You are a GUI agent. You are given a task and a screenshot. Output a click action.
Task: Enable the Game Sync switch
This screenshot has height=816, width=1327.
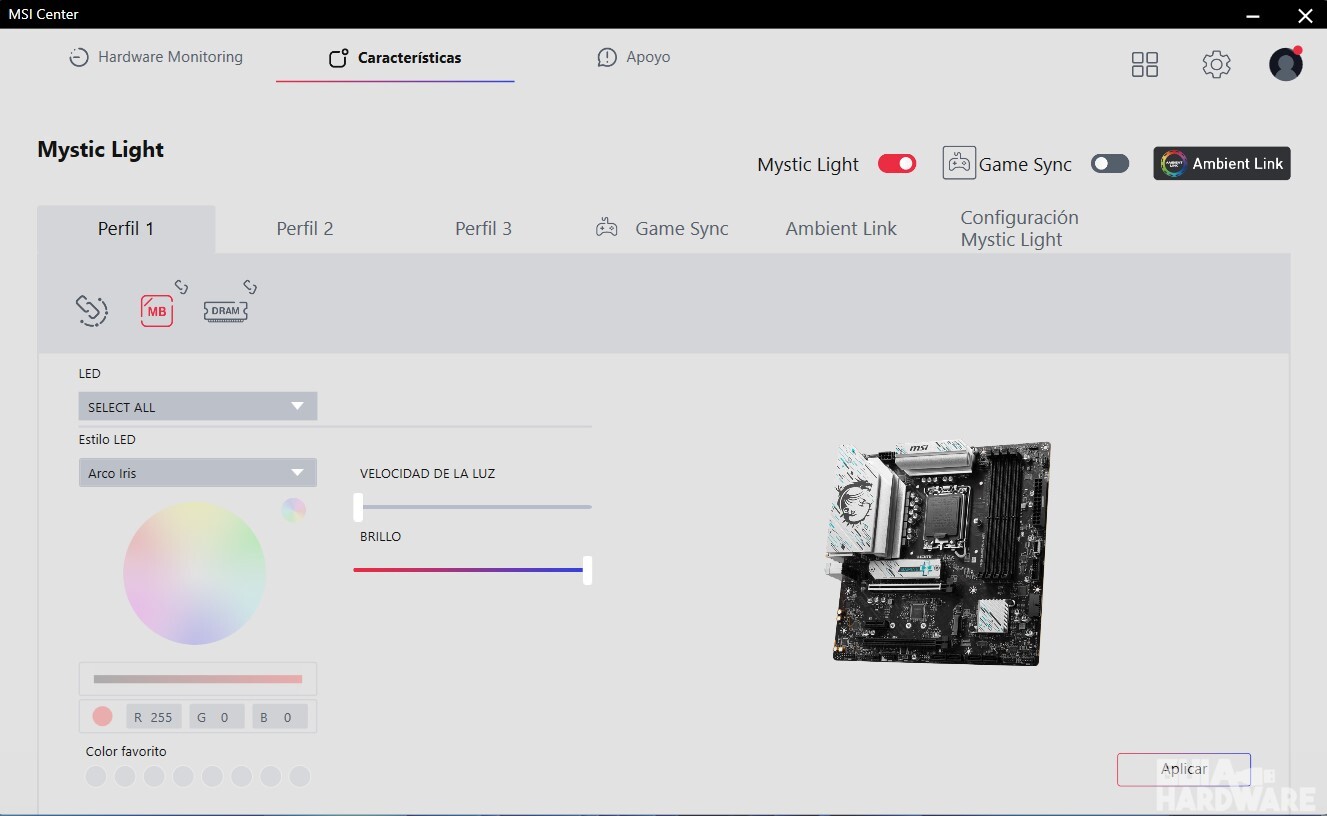tap(1110, 164)
